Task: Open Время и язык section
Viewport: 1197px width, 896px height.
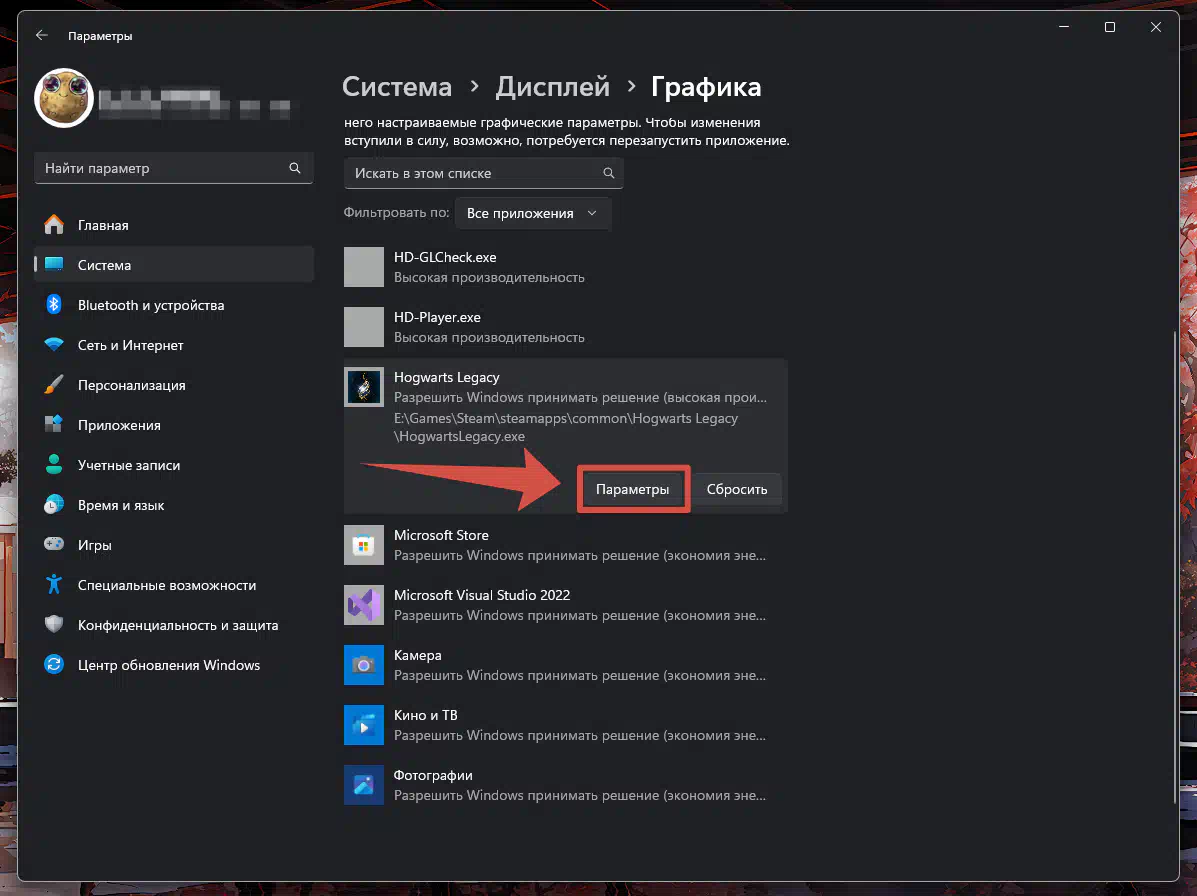Action: pos(174,504)
